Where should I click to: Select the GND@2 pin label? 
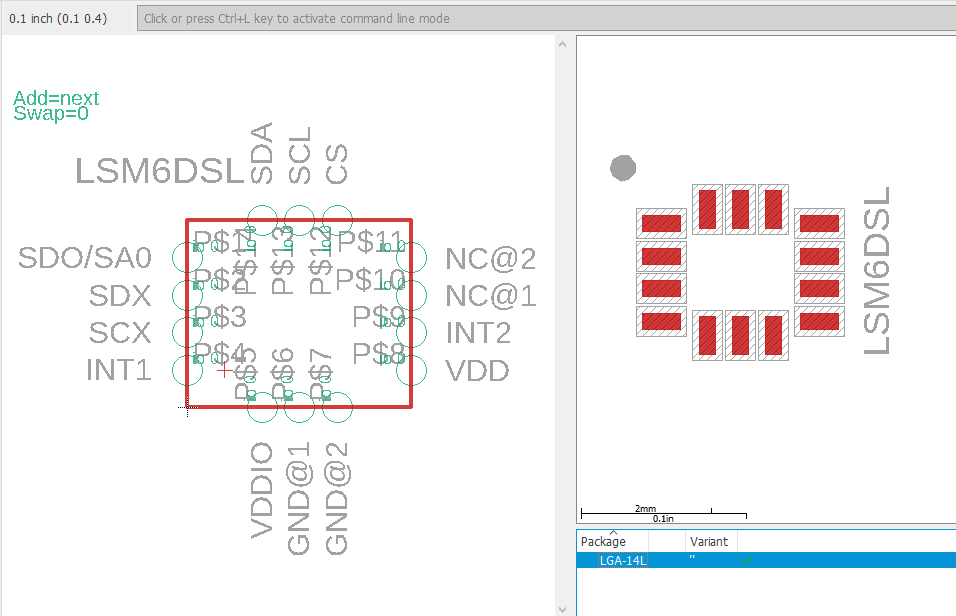click(337, 499)
